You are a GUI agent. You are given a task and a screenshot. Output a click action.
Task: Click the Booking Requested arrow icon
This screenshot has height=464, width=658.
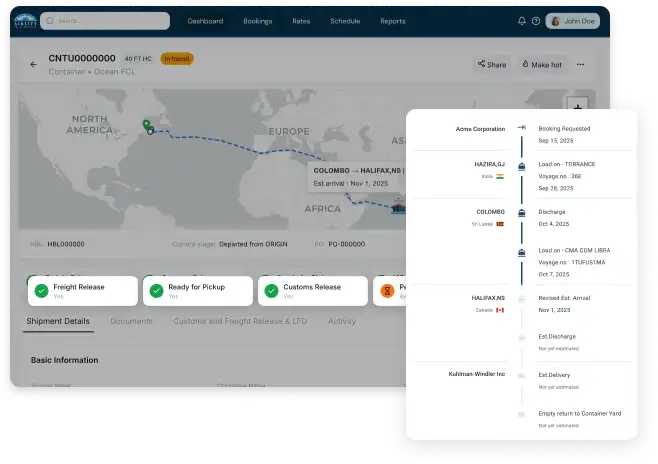[521, 128]
